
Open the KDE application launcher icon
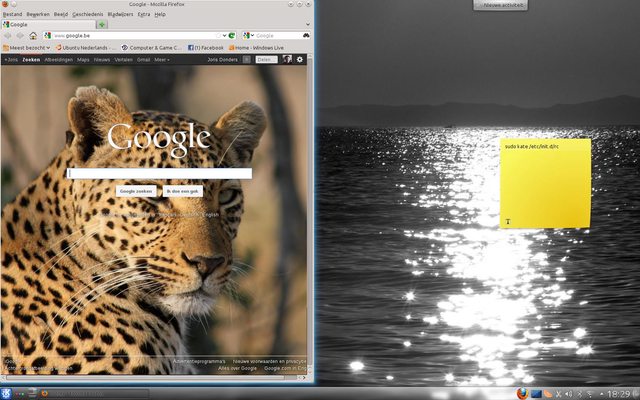click(7, 394)
